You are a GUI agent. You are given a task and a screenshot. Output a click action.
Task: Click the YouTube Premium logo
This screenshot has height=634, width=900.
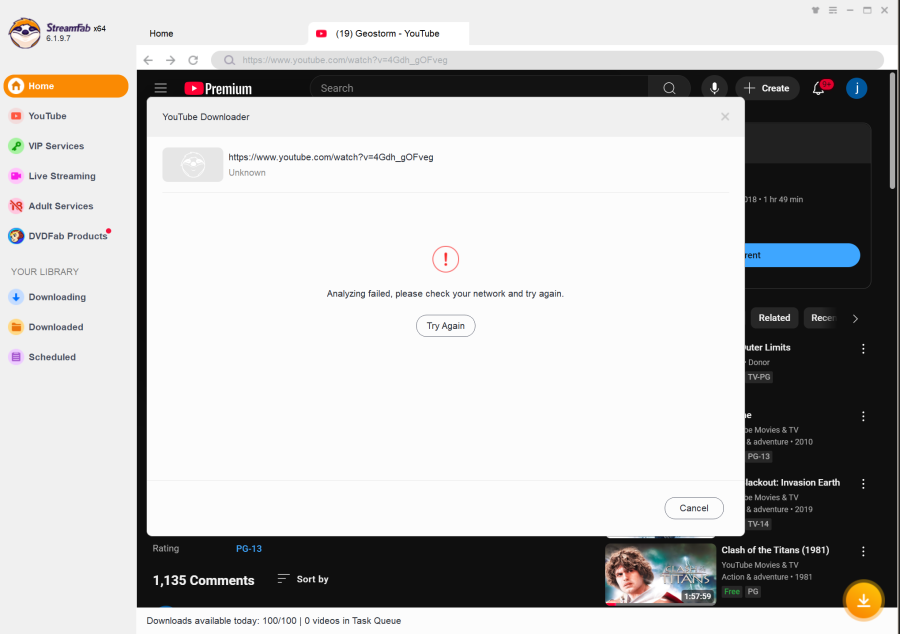coord(218,88)
